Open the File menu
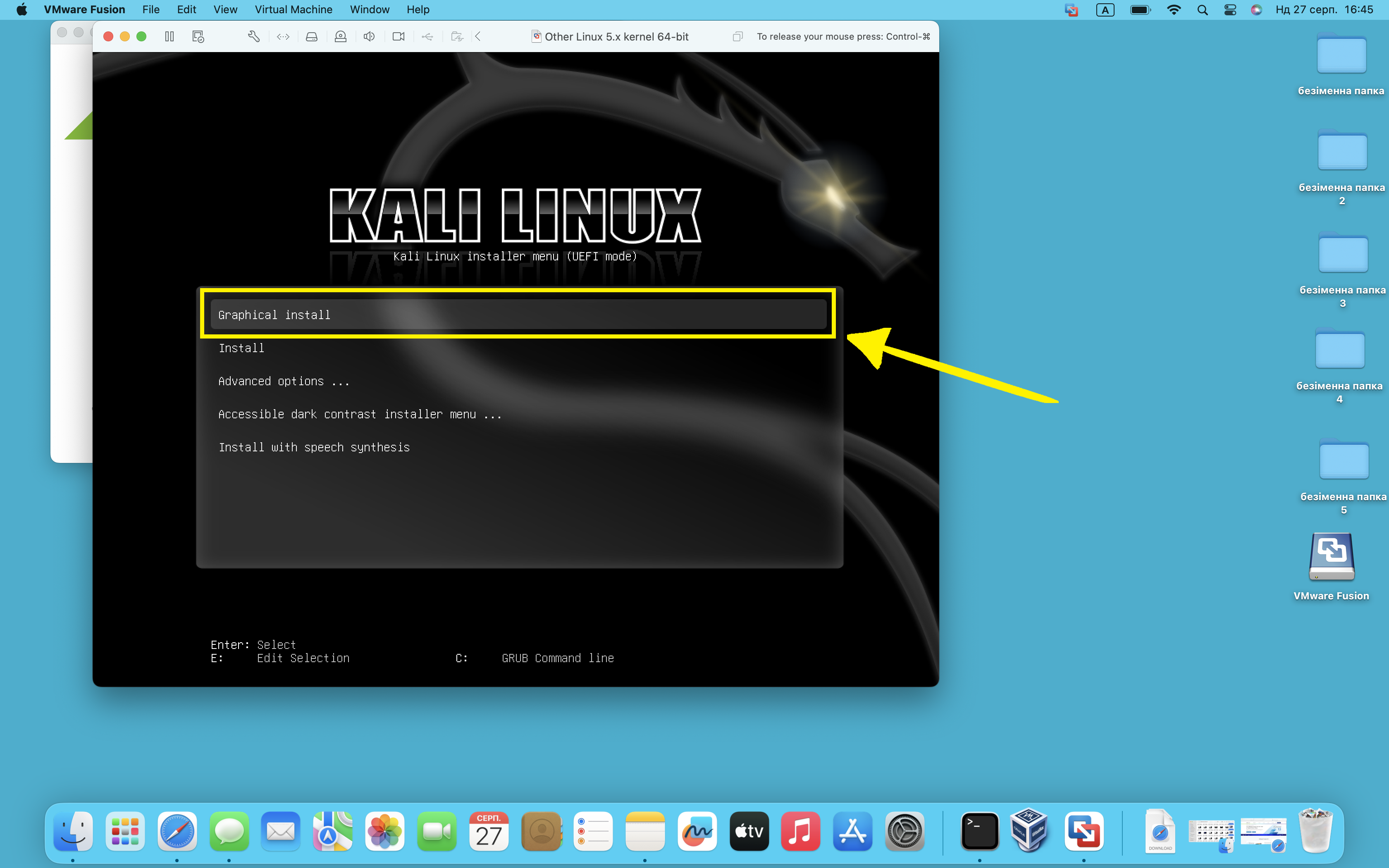Viewport: 1389px width, 868px height. tap(151, 10)
